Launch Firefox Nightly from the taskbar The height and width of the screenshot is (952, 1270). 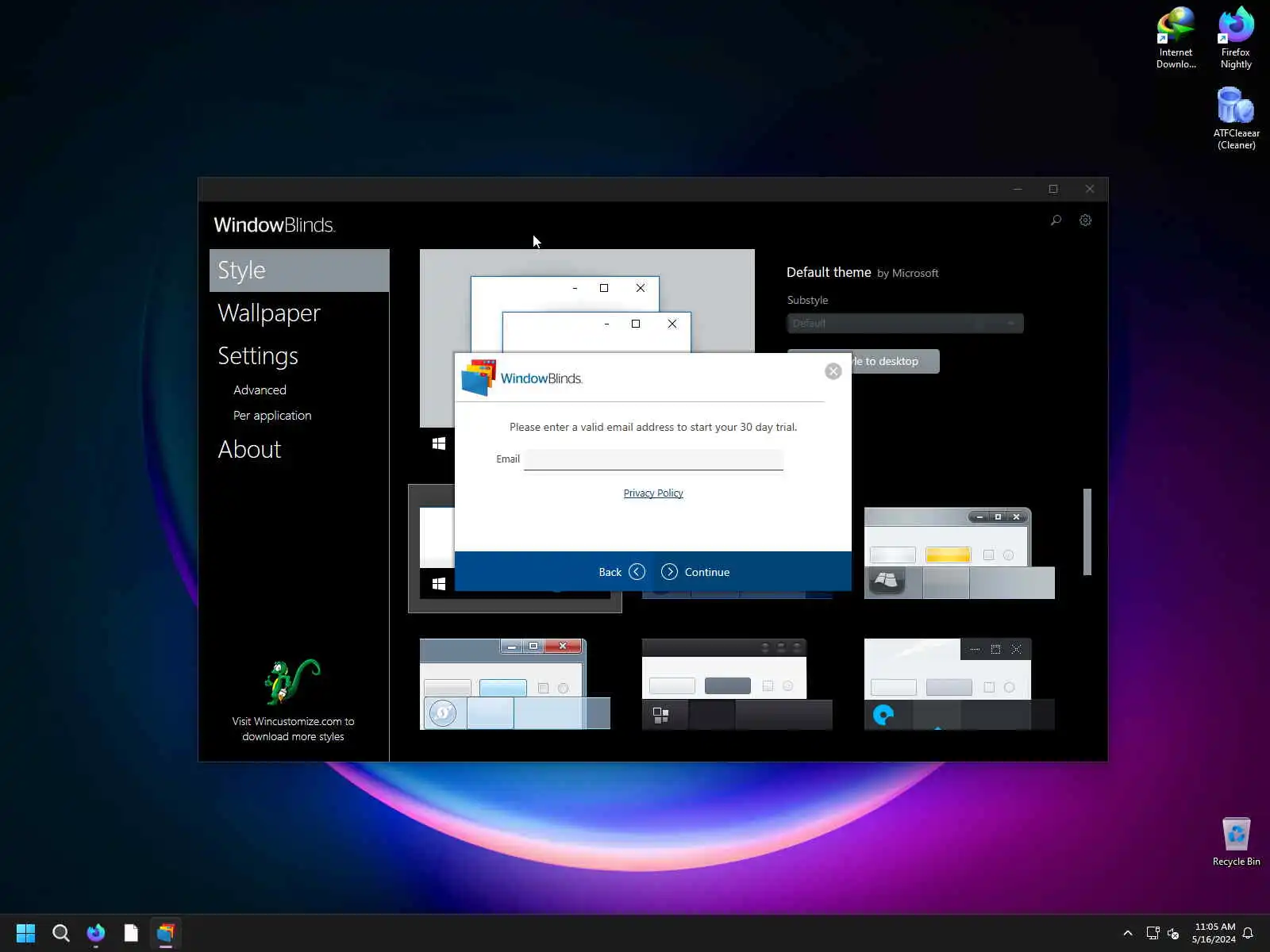point(96,933)
